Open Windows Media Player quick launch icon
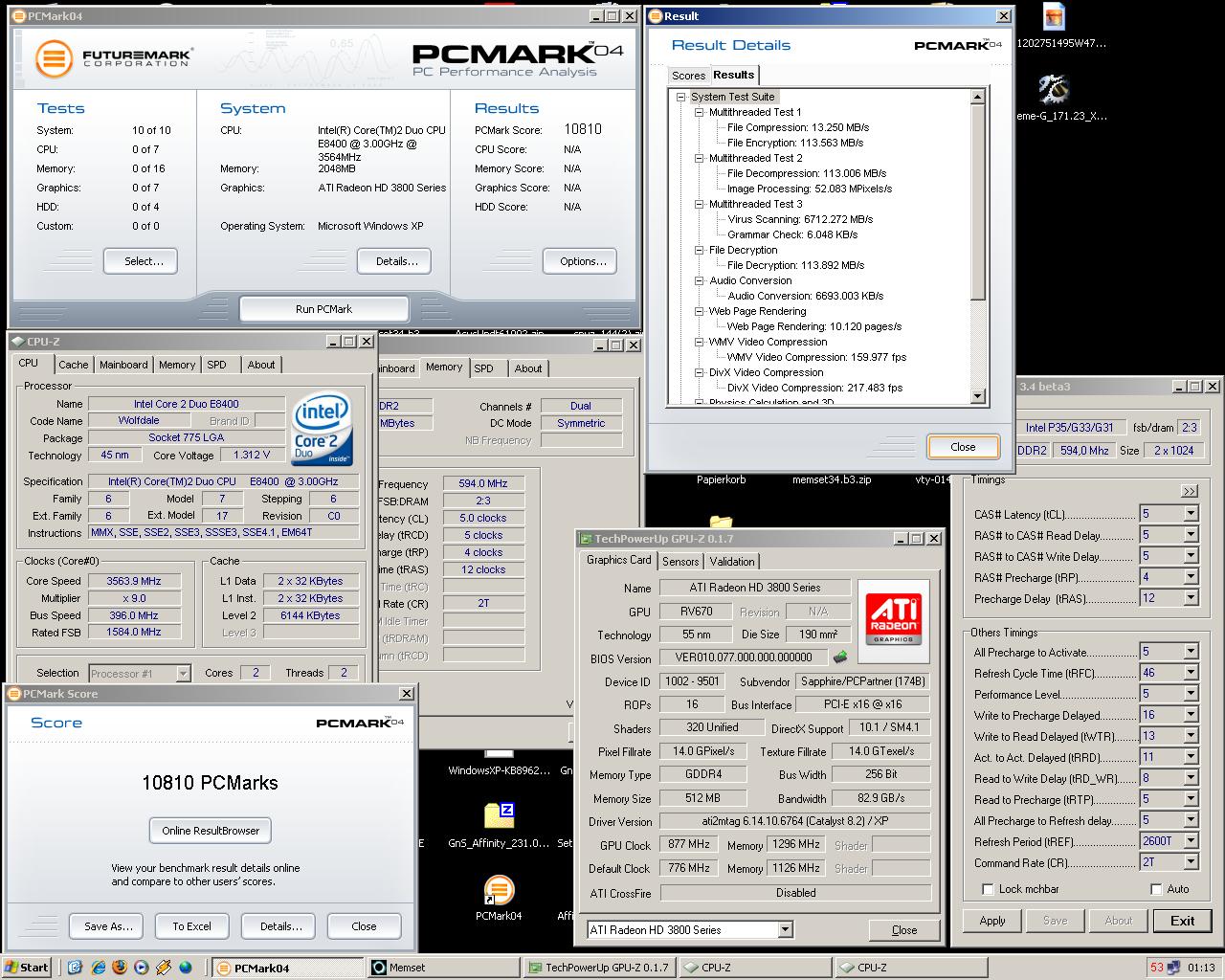1225x980 pixels. pyautogui.click(x=141, y=968)
